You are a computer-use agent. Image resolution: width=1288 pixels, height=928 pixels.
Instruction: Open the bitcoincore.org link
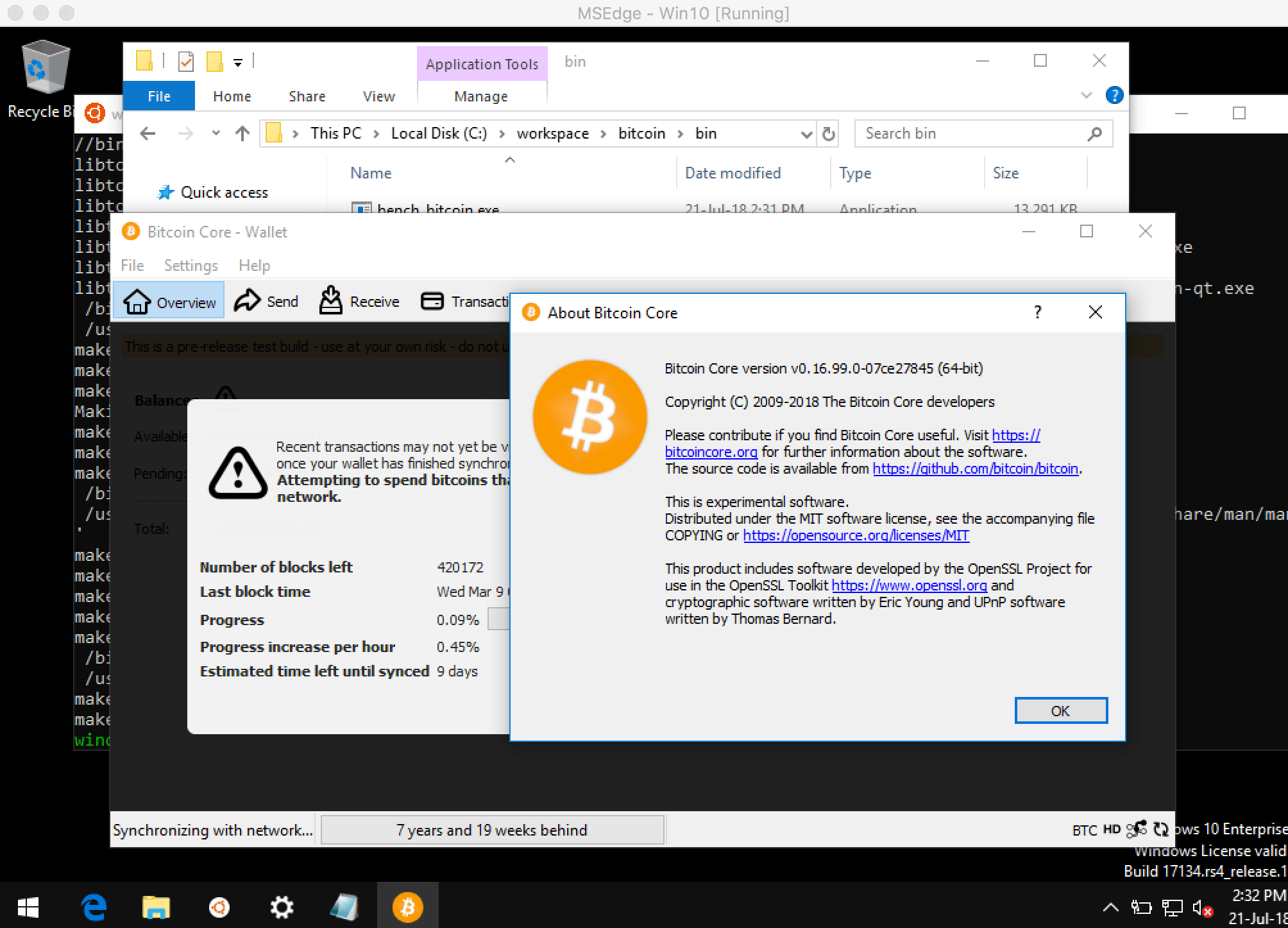click(711, 452)
